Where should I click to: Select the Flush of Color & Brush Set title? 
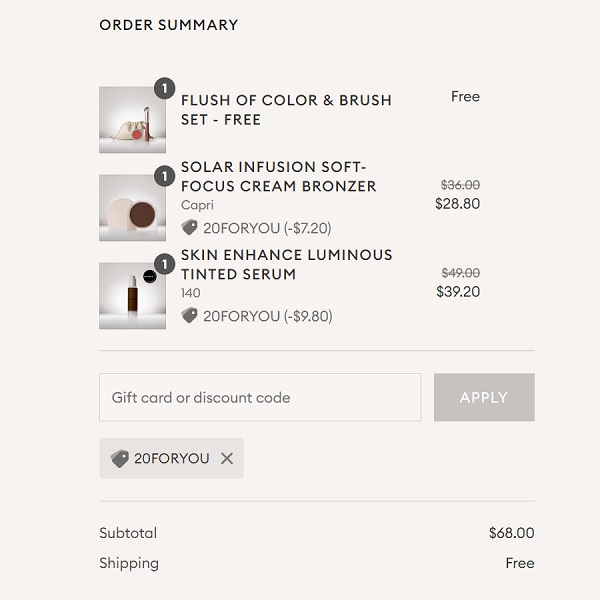click(286, 110)
